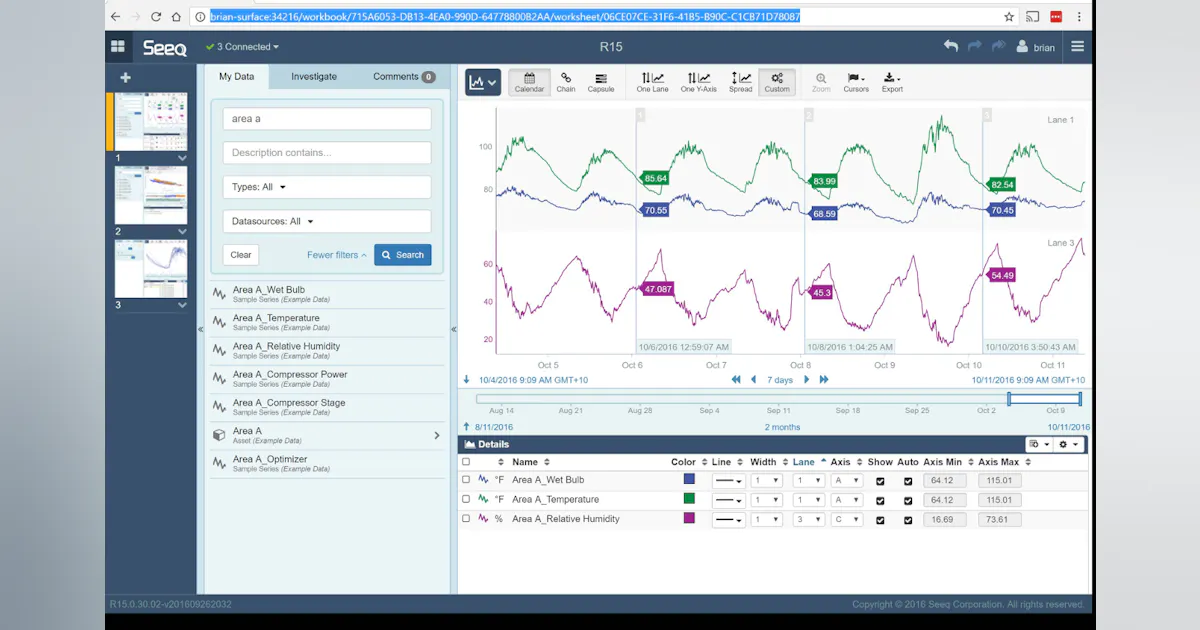1200x630 pixels.
Task: Open the hamburger main menu
Action: coord(1077,46)
